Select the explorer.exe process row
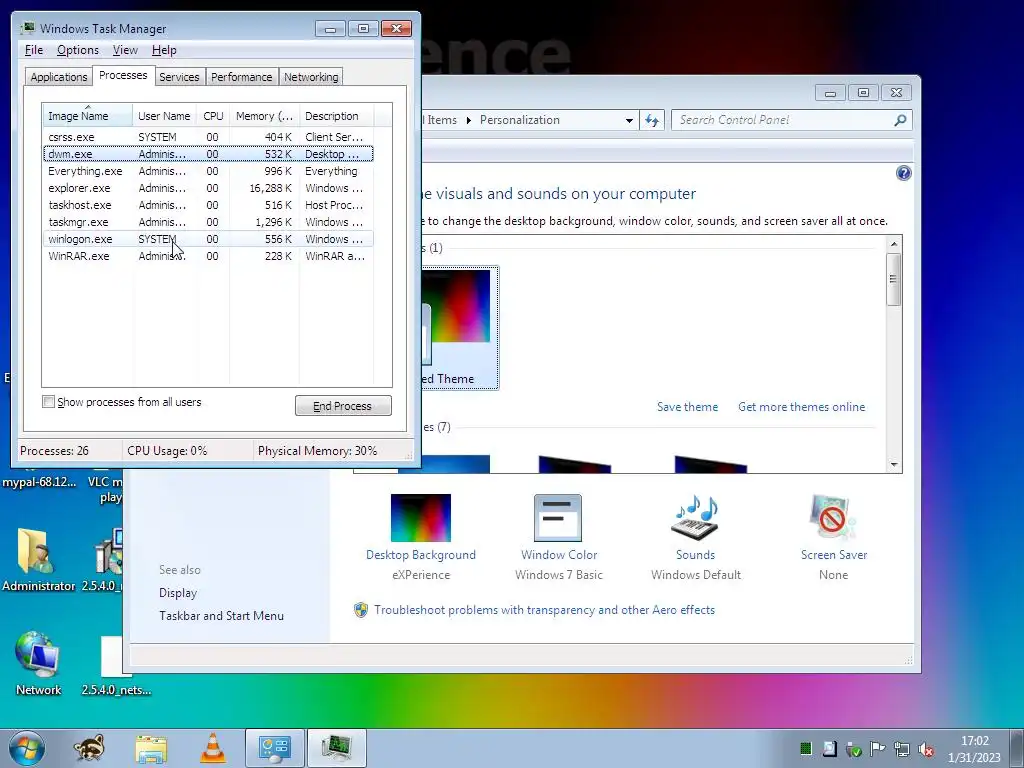This screenshot has height=768, width=1024. coord(208,188)
